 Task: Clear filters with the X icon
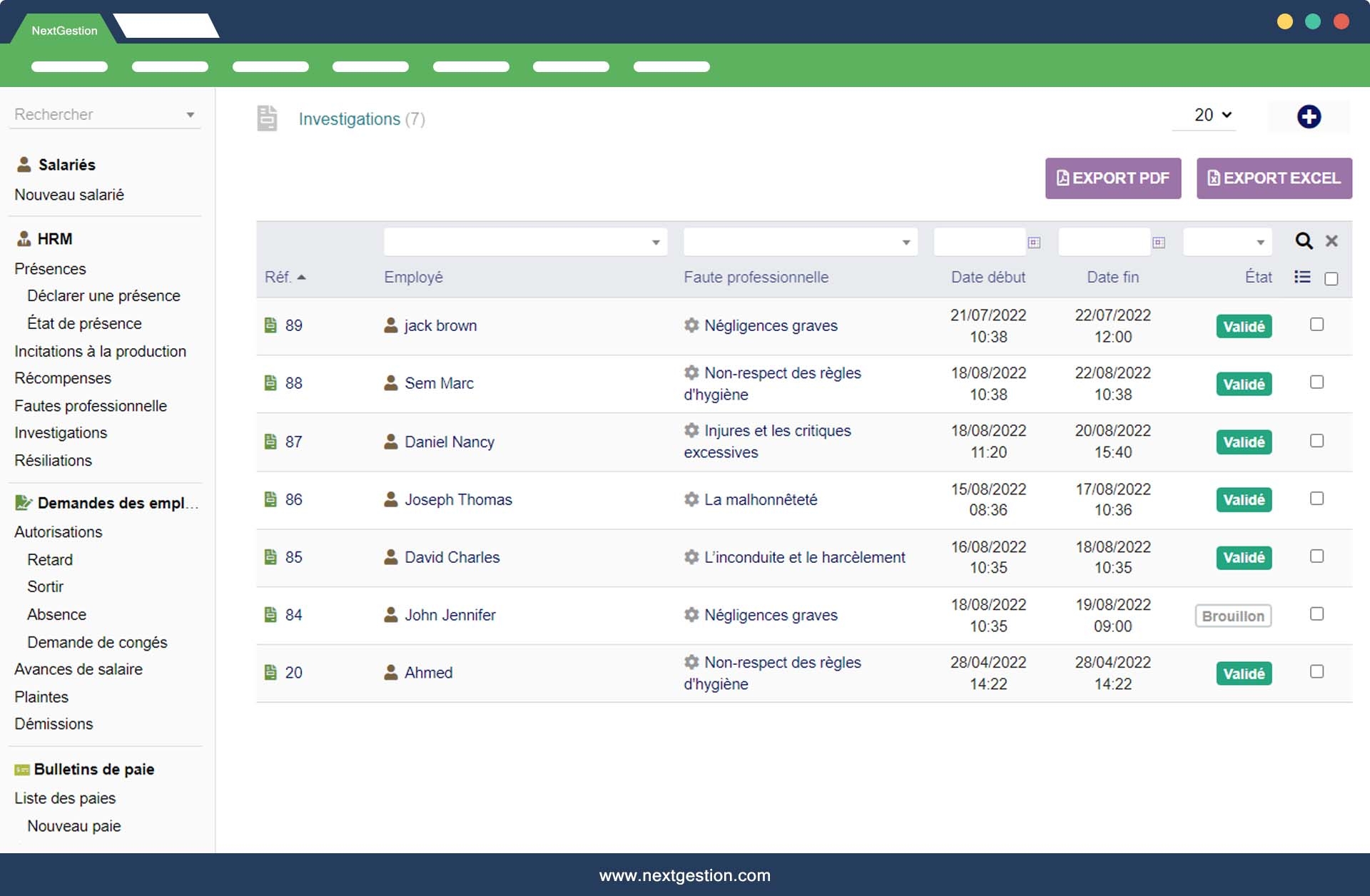pos(1331,241)
